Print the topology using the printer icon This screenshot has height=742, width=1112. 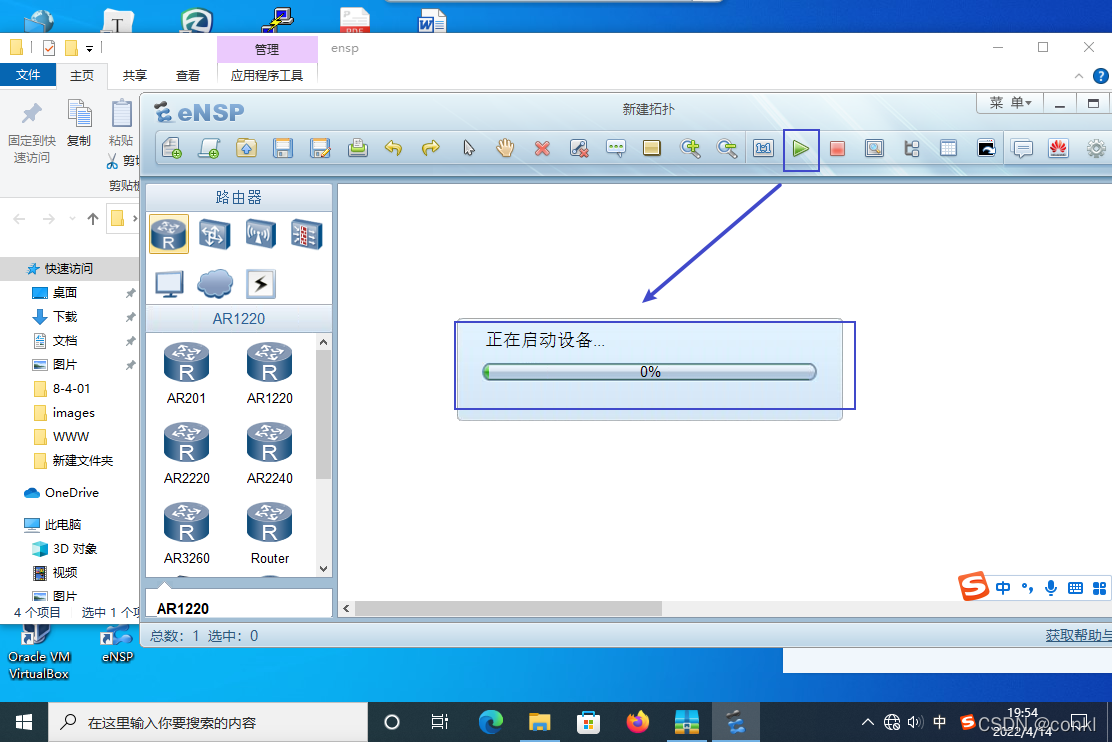[x=357, y=148]
